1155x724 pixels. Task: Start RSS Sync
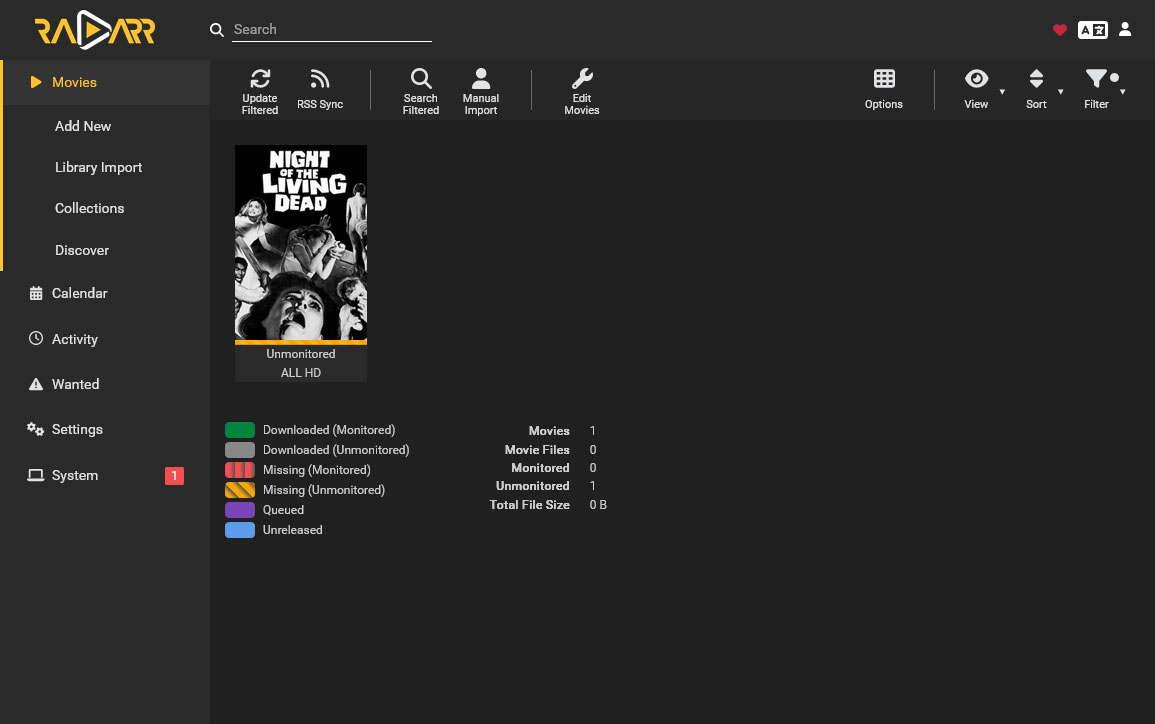pos(320,91)
